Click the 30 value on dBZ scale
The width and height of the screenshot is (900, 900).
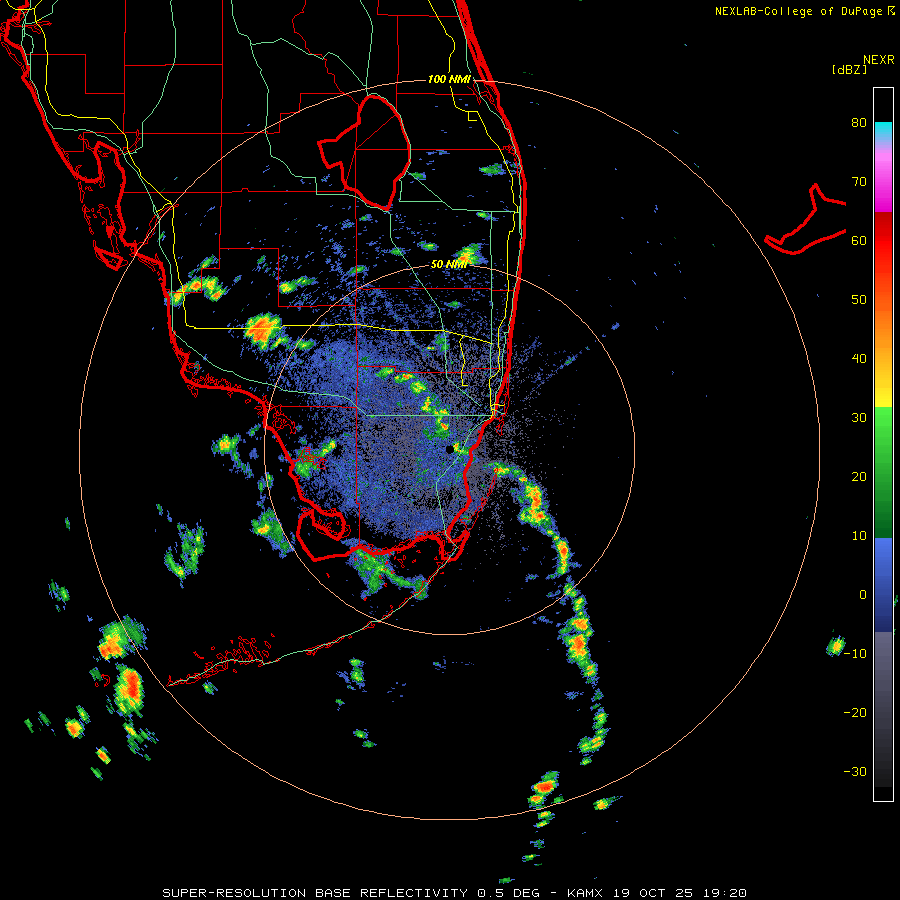tap(859, 418)
